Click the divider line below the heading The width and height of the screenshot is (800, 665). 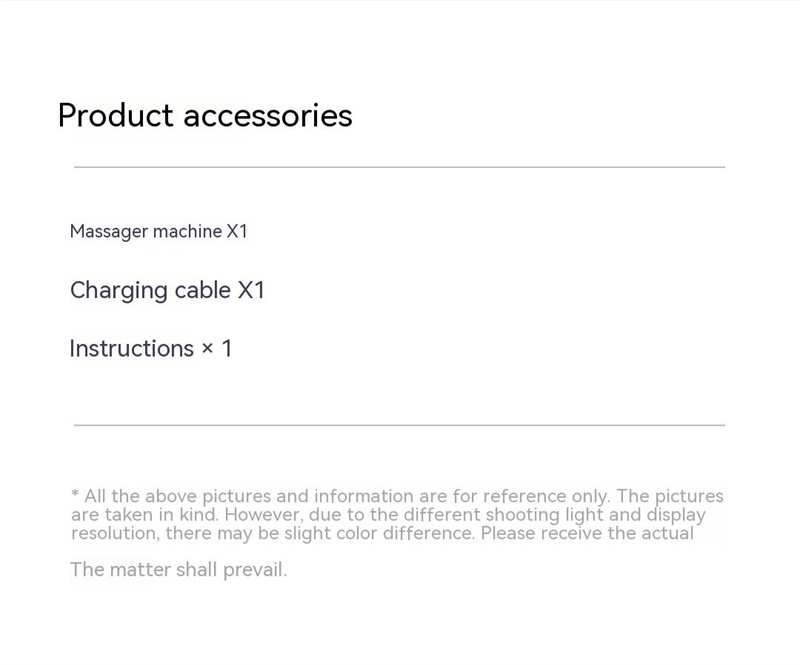click(x=399, y=167)
